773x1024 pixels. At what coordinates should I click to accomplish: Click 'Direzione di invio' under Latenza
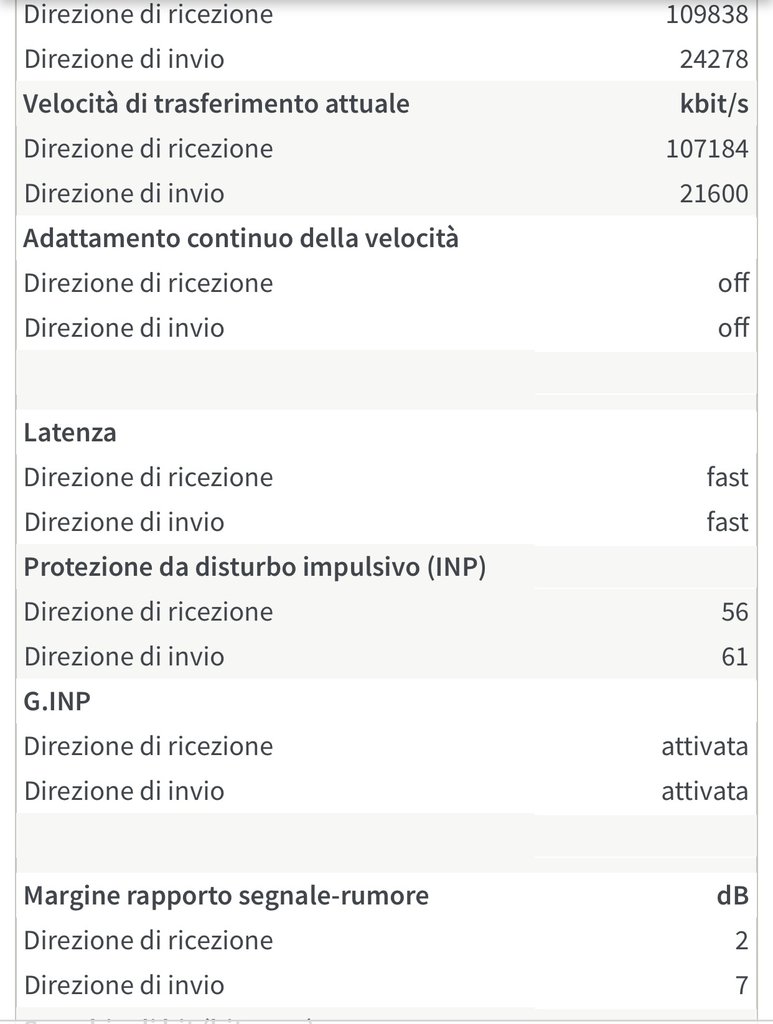tap(124, 522)
